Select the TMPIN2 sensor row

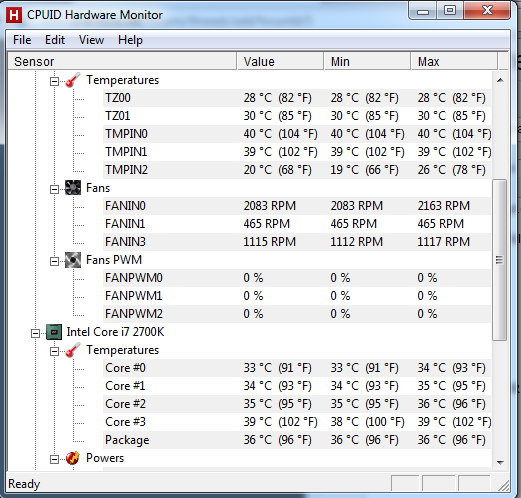tap(297, 170)
